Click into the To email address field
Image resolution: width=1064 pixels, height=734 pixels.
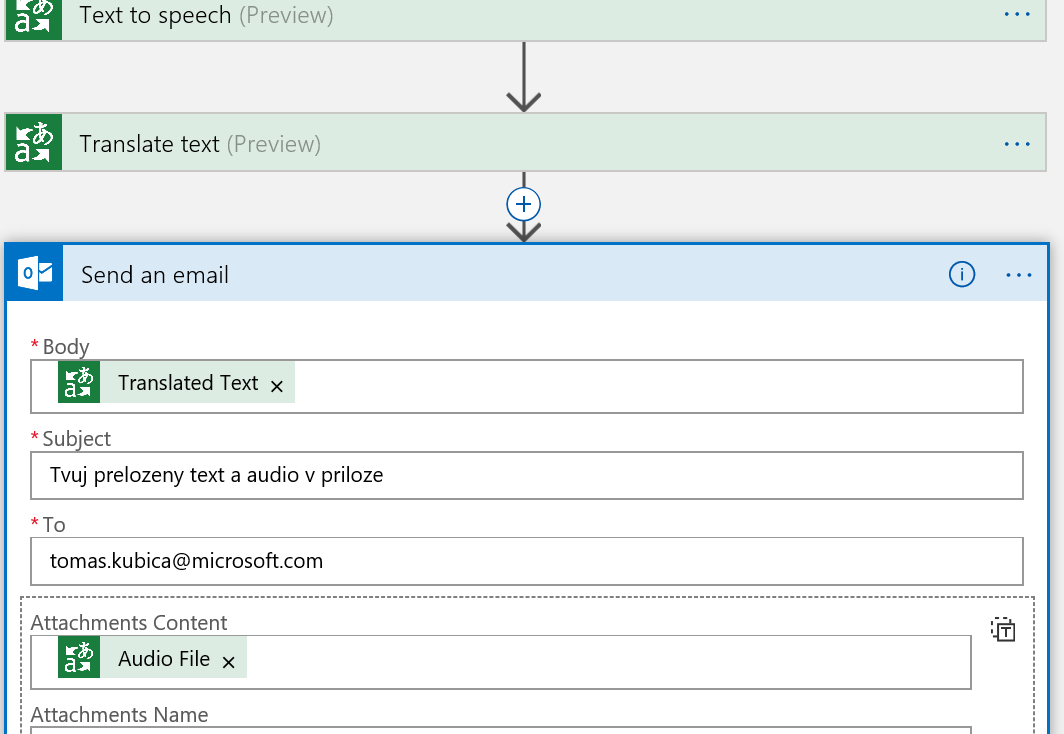coord(527,562)
